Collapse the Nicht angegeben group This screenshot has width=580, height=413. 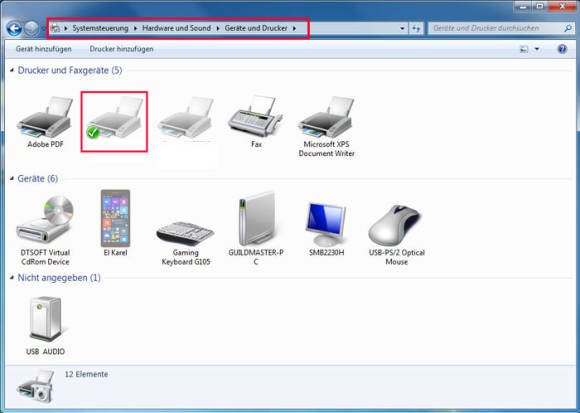(x=12, y=278)
